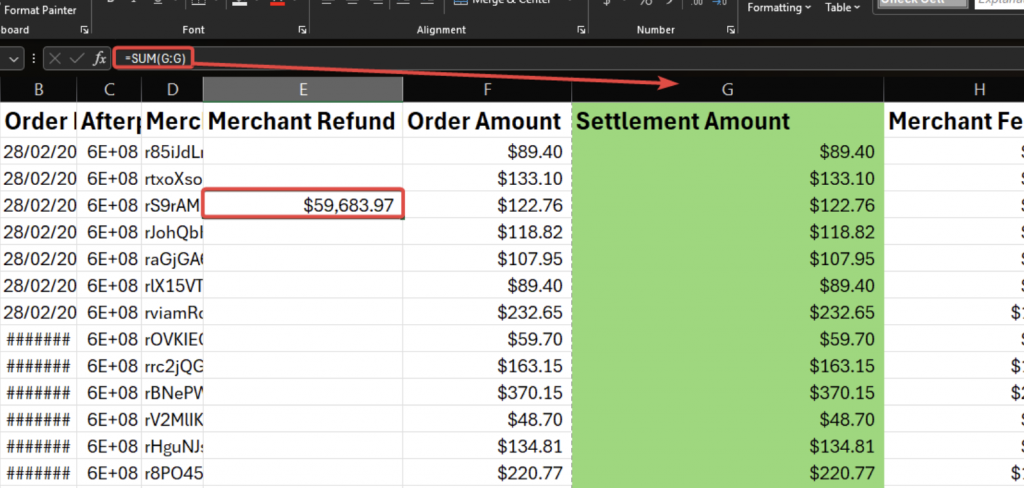Expand the Conditional Formatting dropdown
Viewport: 1024px width, 488px height.
click(780, 8)
